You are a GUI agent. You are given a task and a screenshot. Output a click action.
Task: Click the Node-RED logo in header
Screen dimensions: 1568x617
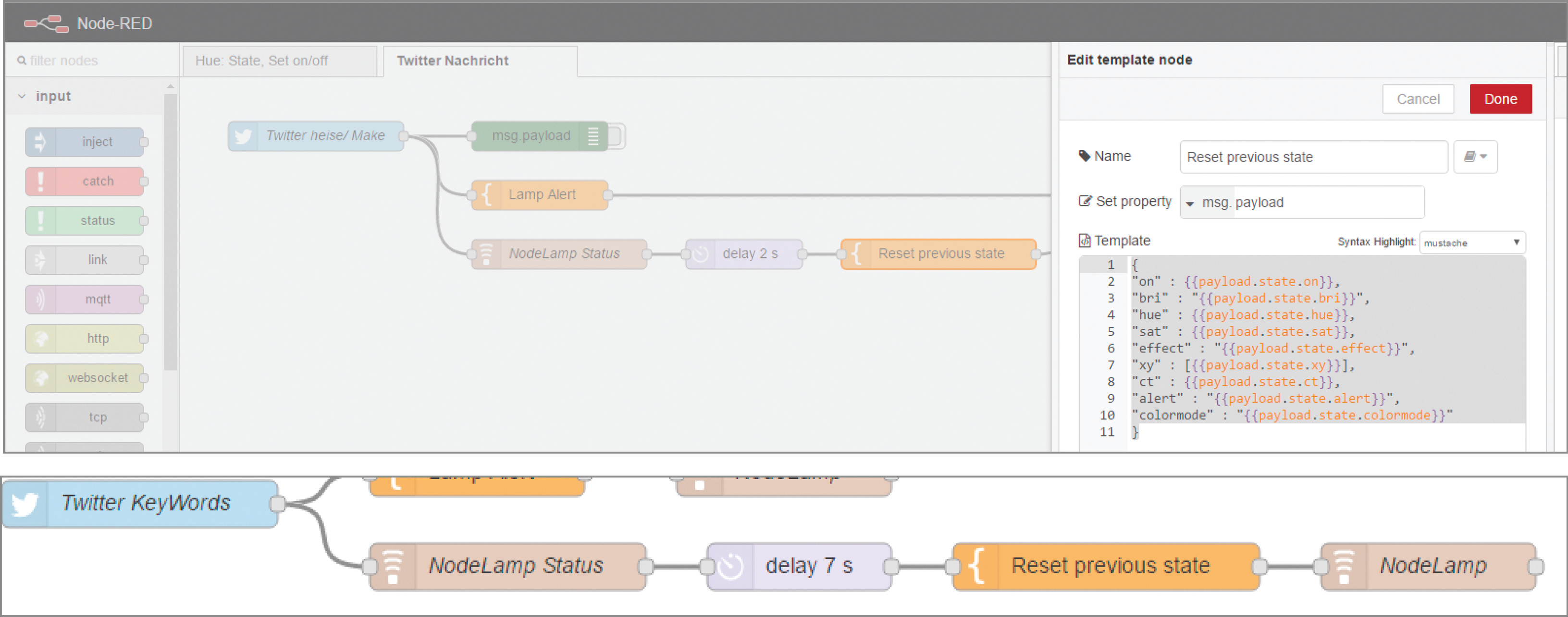coord(46,24)
